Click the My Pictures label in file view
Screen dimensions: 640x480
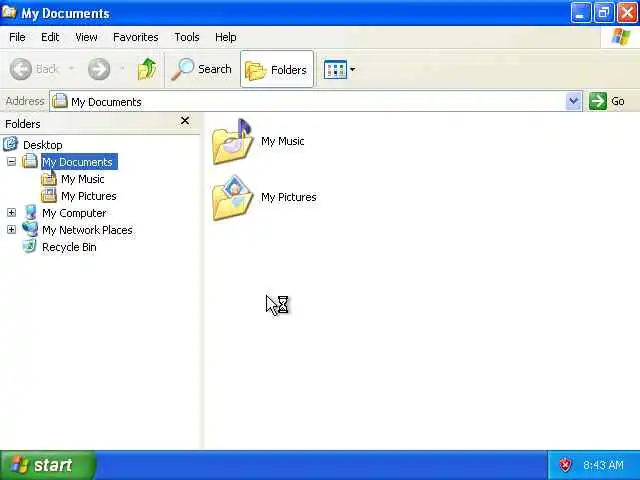[x=289, y=197]
